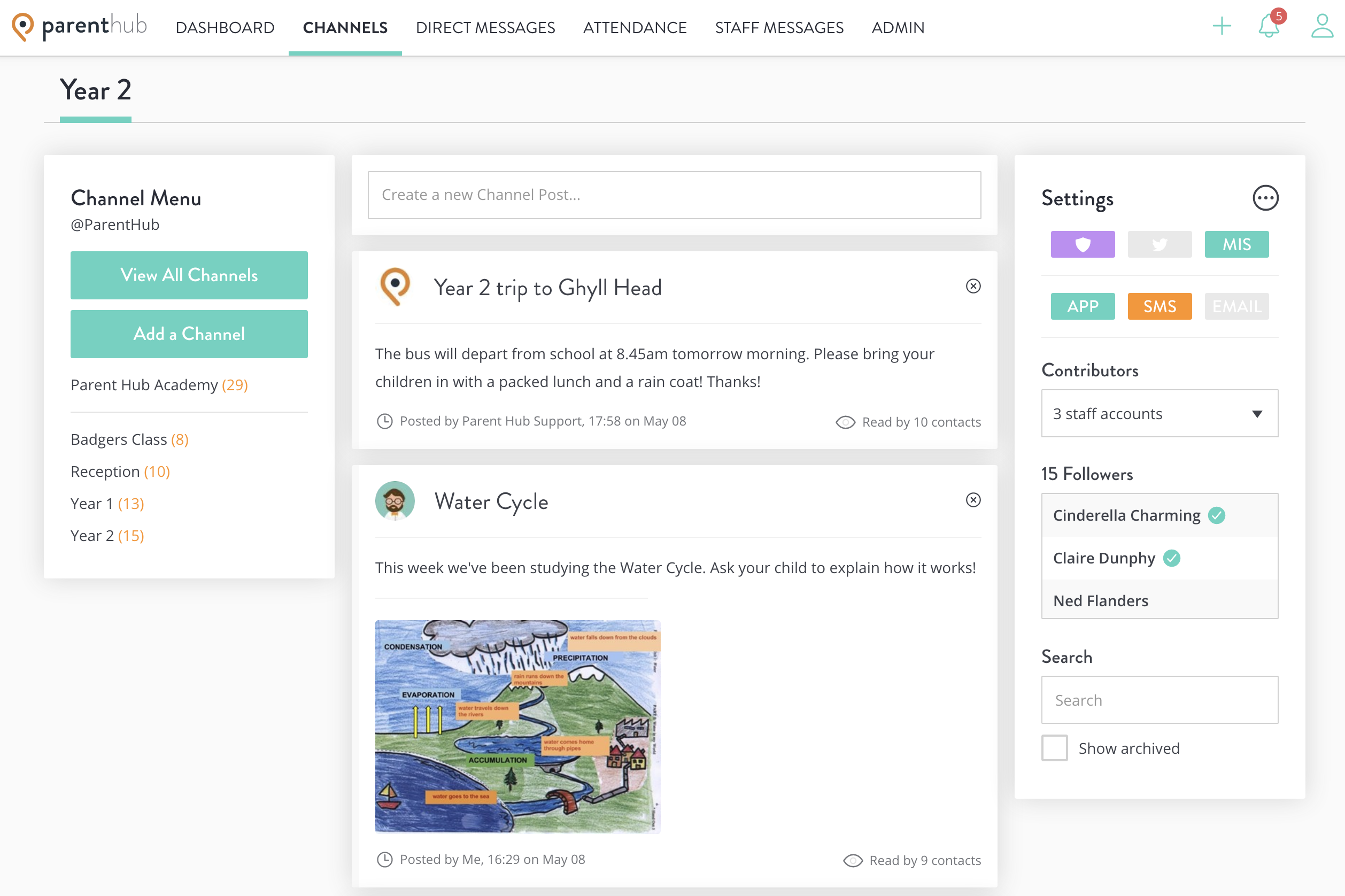Click the Create a new Channel Post field
Screen dimensions: 1345x896
(674, 195)
